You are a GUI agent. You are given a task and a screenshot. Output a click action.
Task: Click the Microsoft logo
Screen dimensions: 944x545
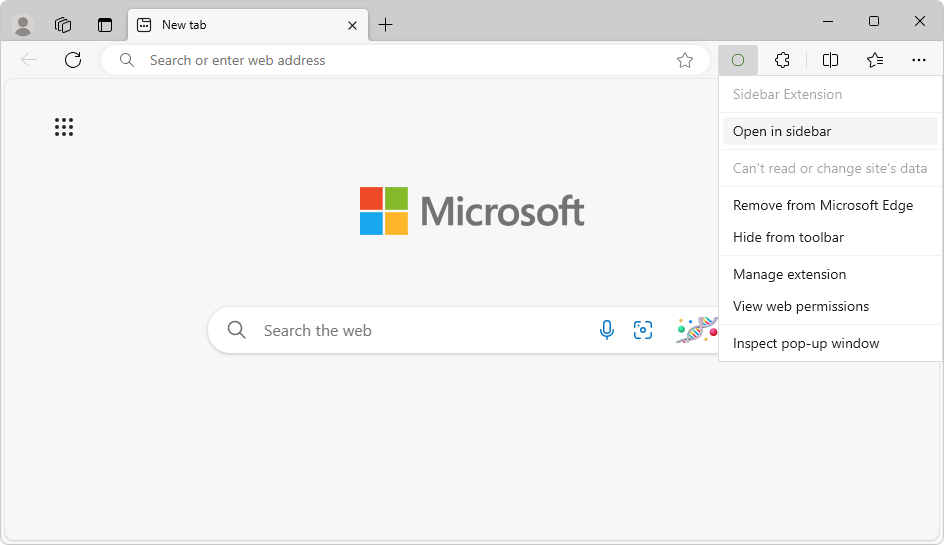472,211
